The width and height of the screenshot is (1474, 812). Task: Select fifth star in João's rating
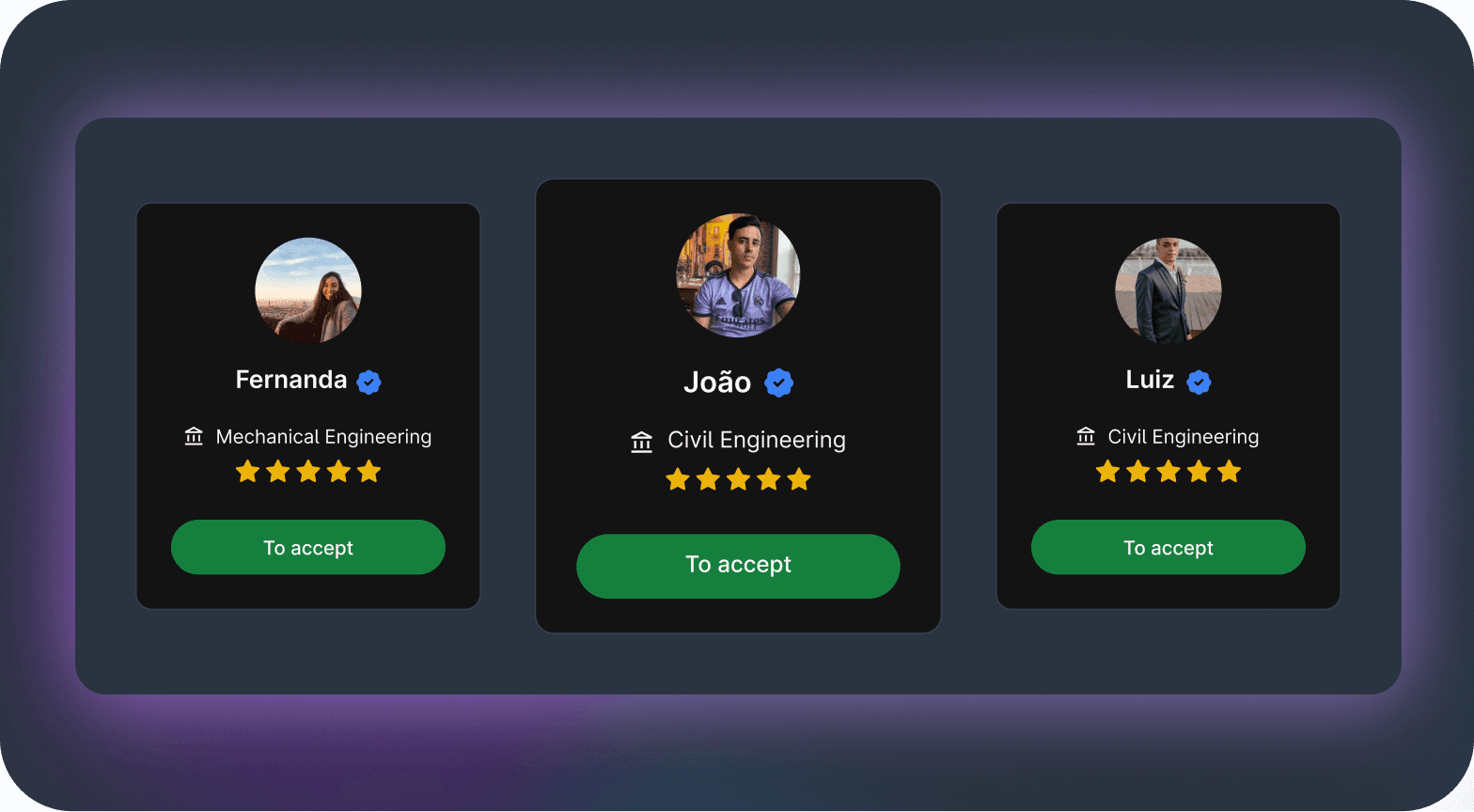(799, 479)
